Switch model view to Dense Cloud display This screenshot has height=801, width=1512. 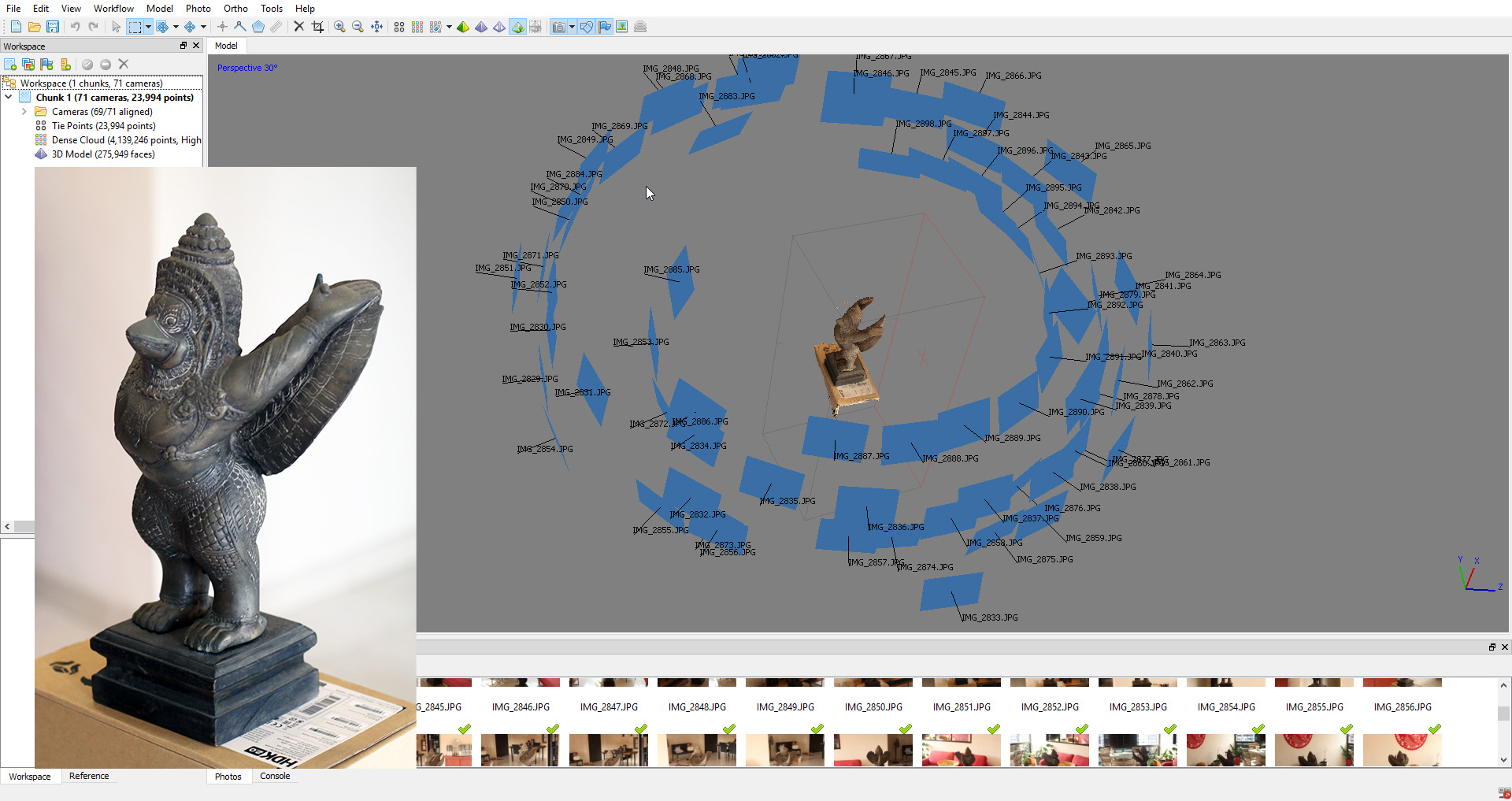pos(417,26)
